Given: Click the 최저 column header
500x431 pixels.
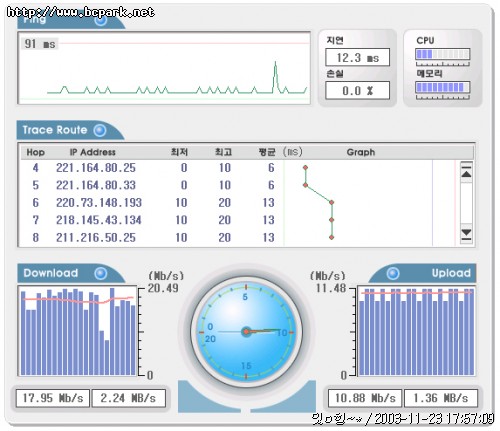Looking at the screenshot, I should coord(179,152).
